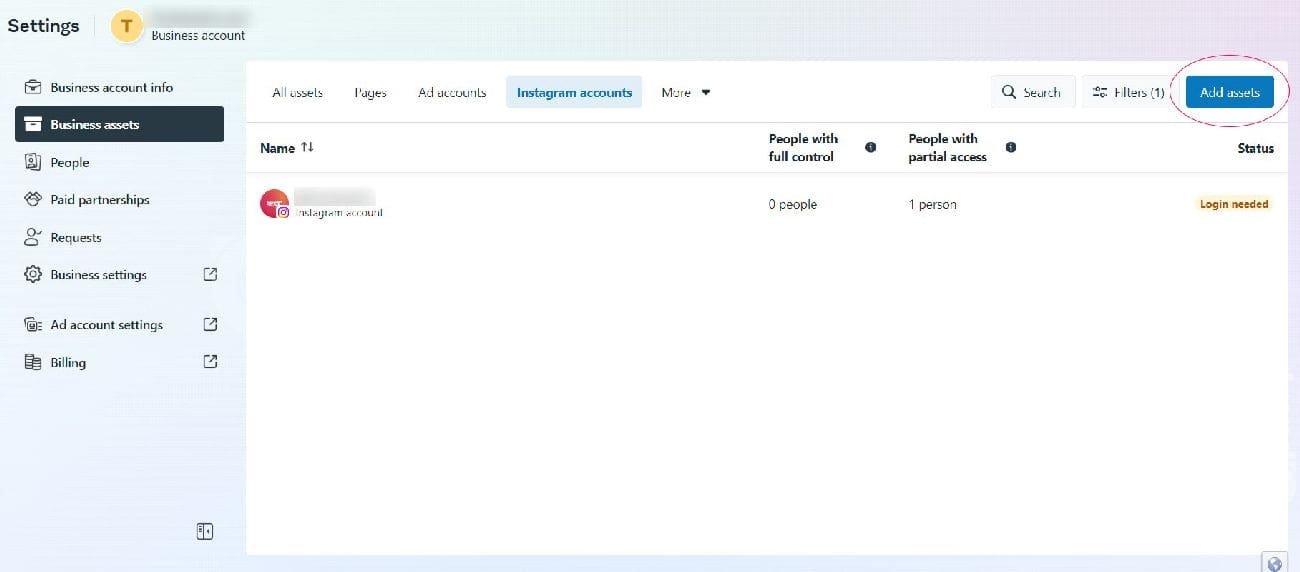Expand the More dropdown tab

tap(686, 92)
